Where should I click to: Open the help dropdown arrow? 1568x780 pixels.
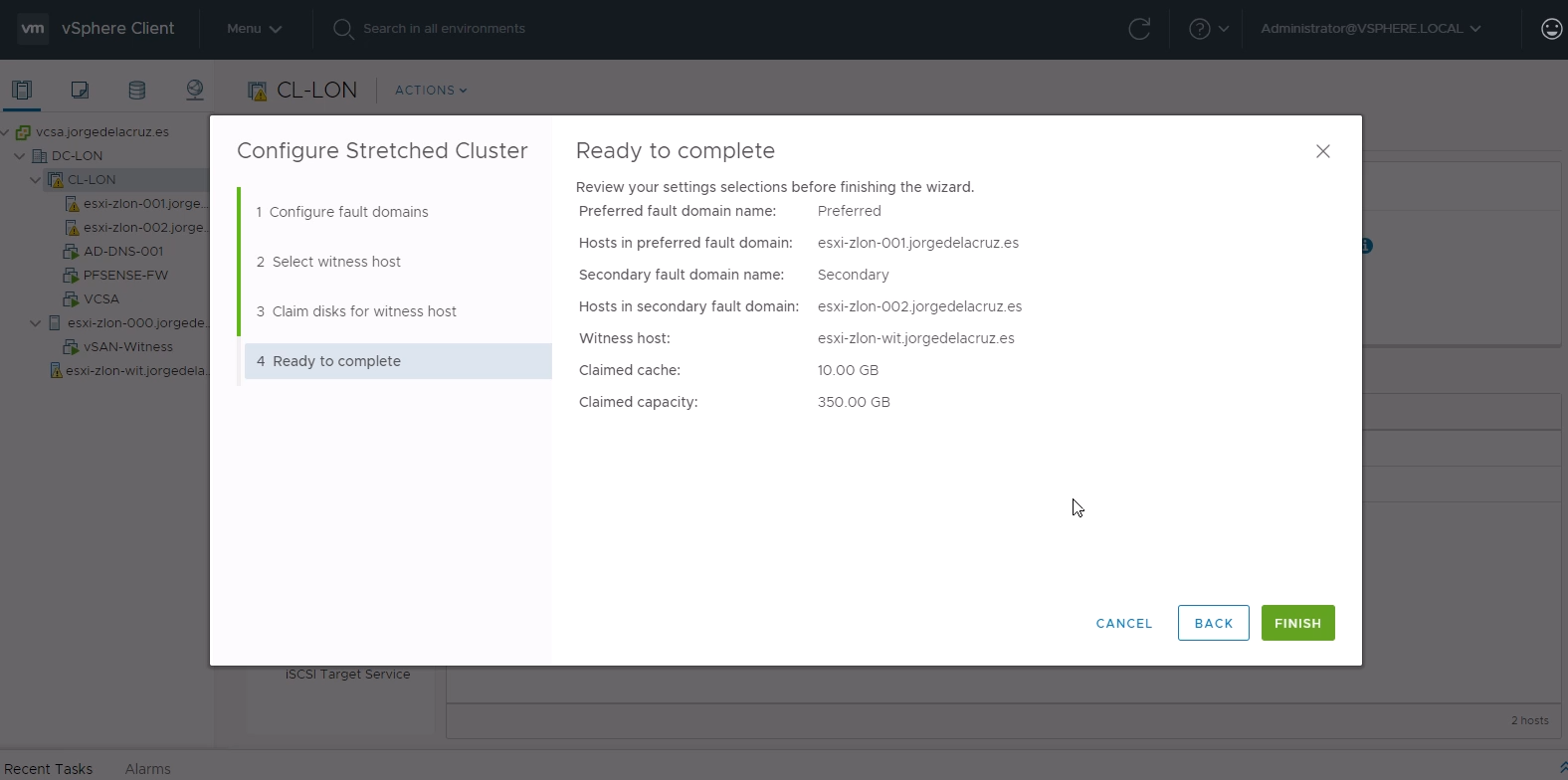tap(1224, 29)
